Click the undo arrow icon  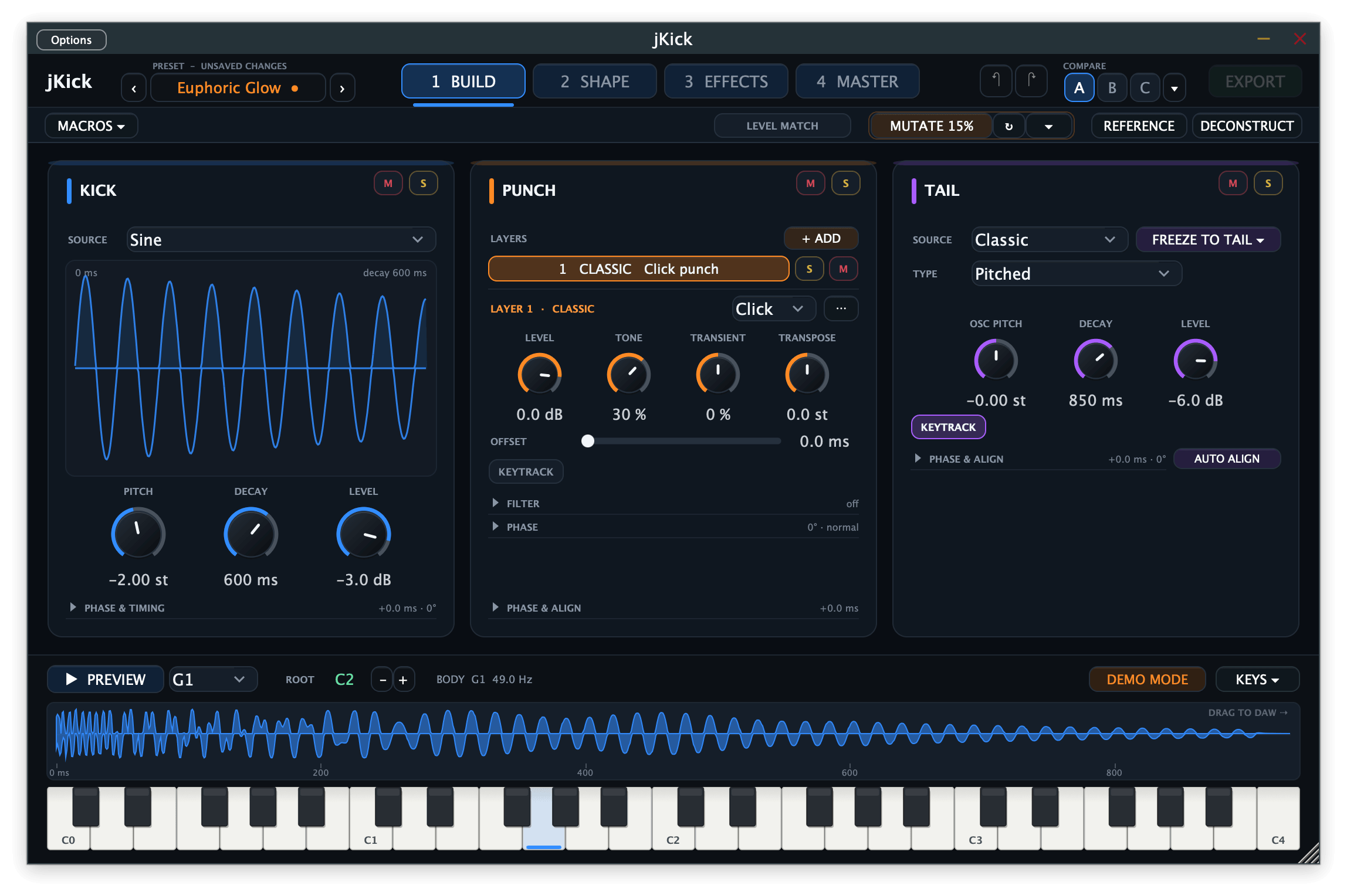[x=996, y=81]
